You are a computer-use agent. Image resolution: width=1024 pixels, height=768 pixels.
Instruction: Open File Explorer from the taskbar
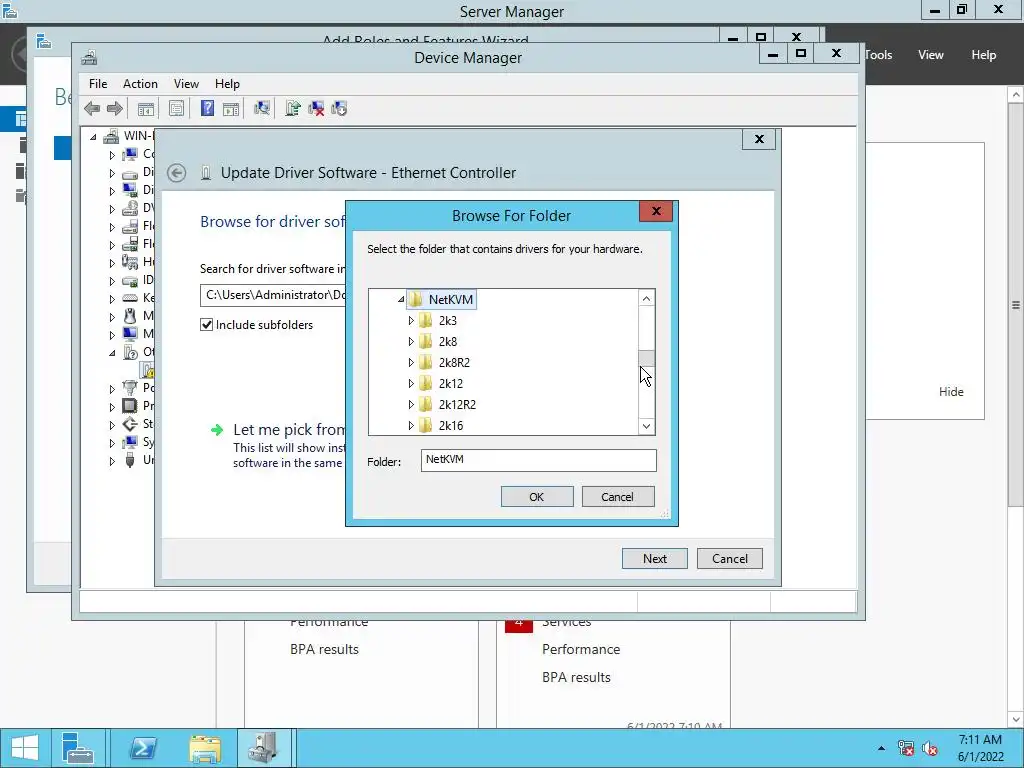click(204, 748)
